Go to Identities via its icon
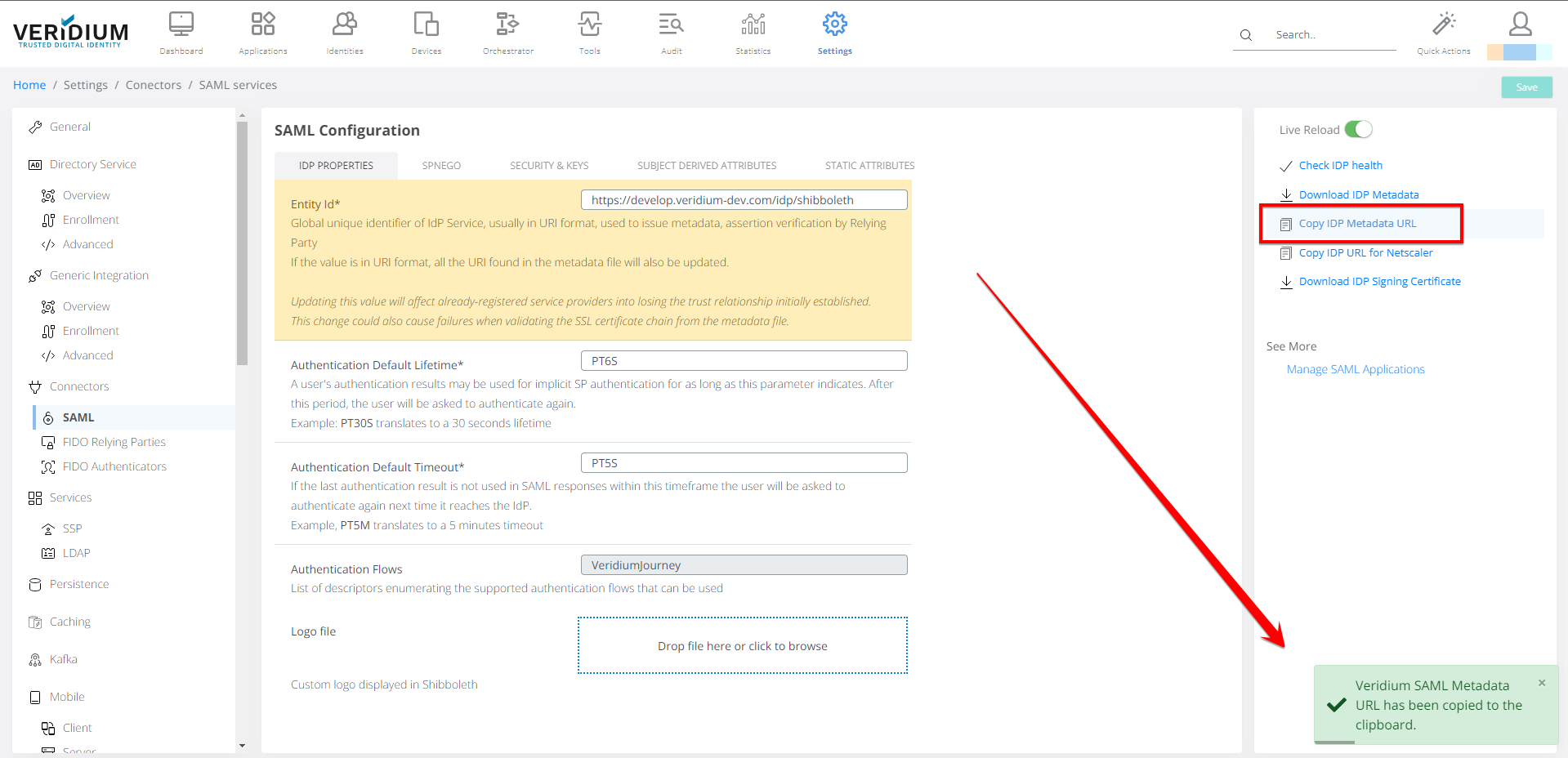The width and height of the screenshot is (1568, 758). pos(344,25)
